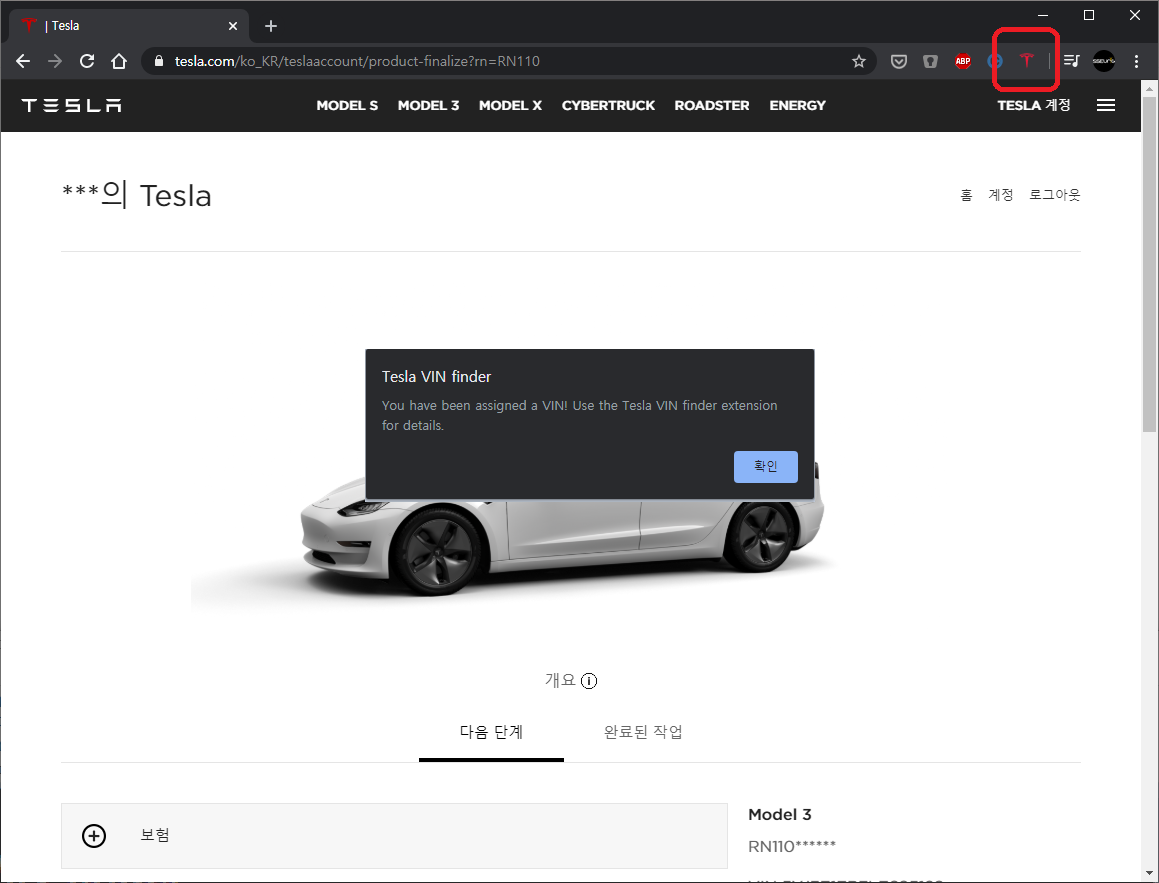The image size is (1159, 883).
Task: Expand the 보험 section plus icon
Action: (94, 836)
